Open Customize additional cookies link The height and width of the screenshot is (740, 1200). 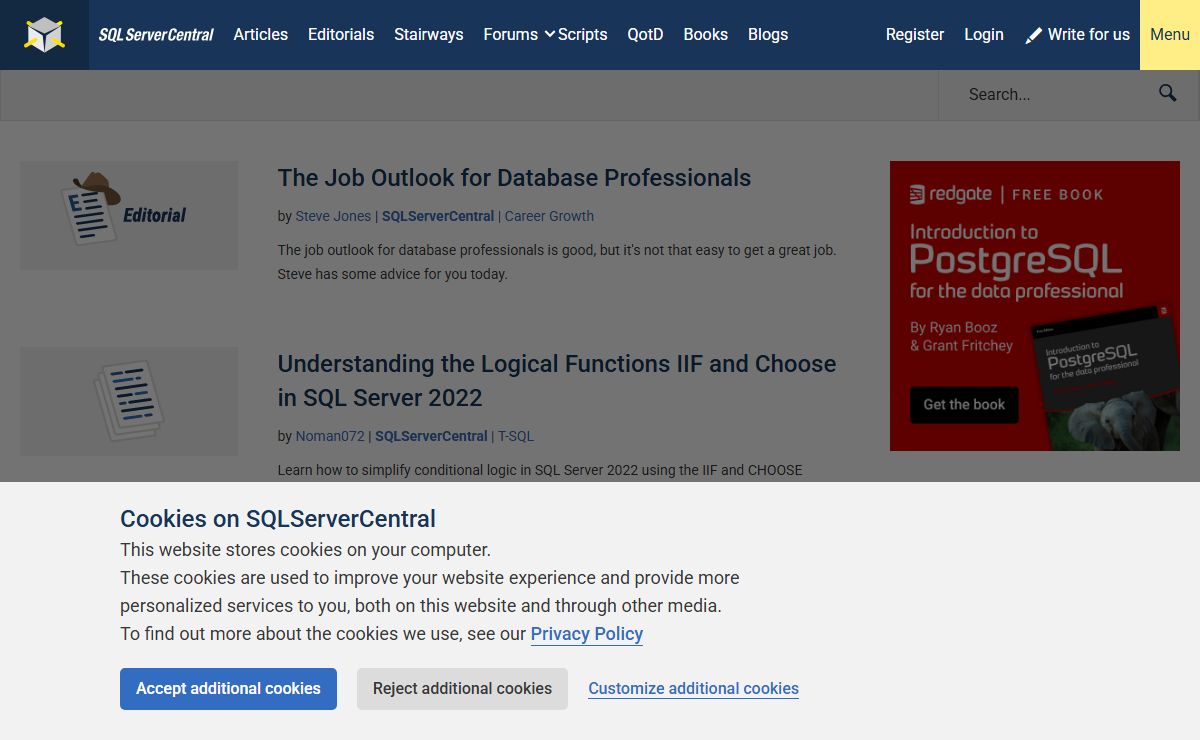pos(693,689)
